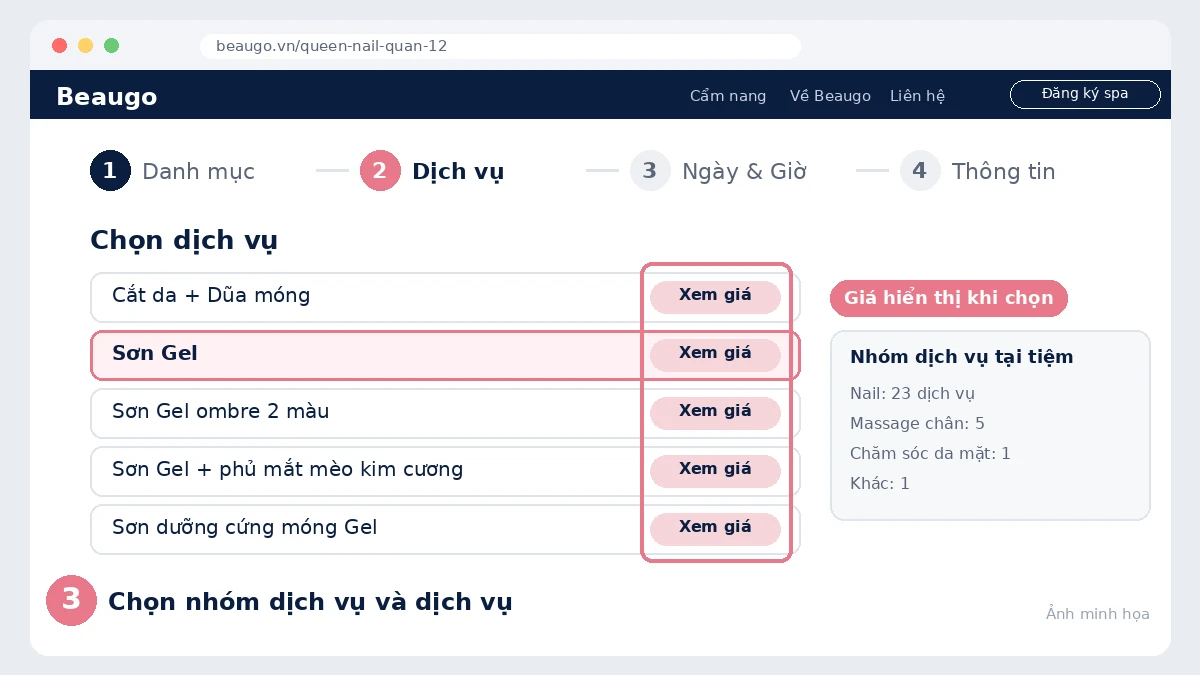Click the address bar showing beaugo.vn/queen-nail-quan-12
The image size is (1200, 675).
500,46
